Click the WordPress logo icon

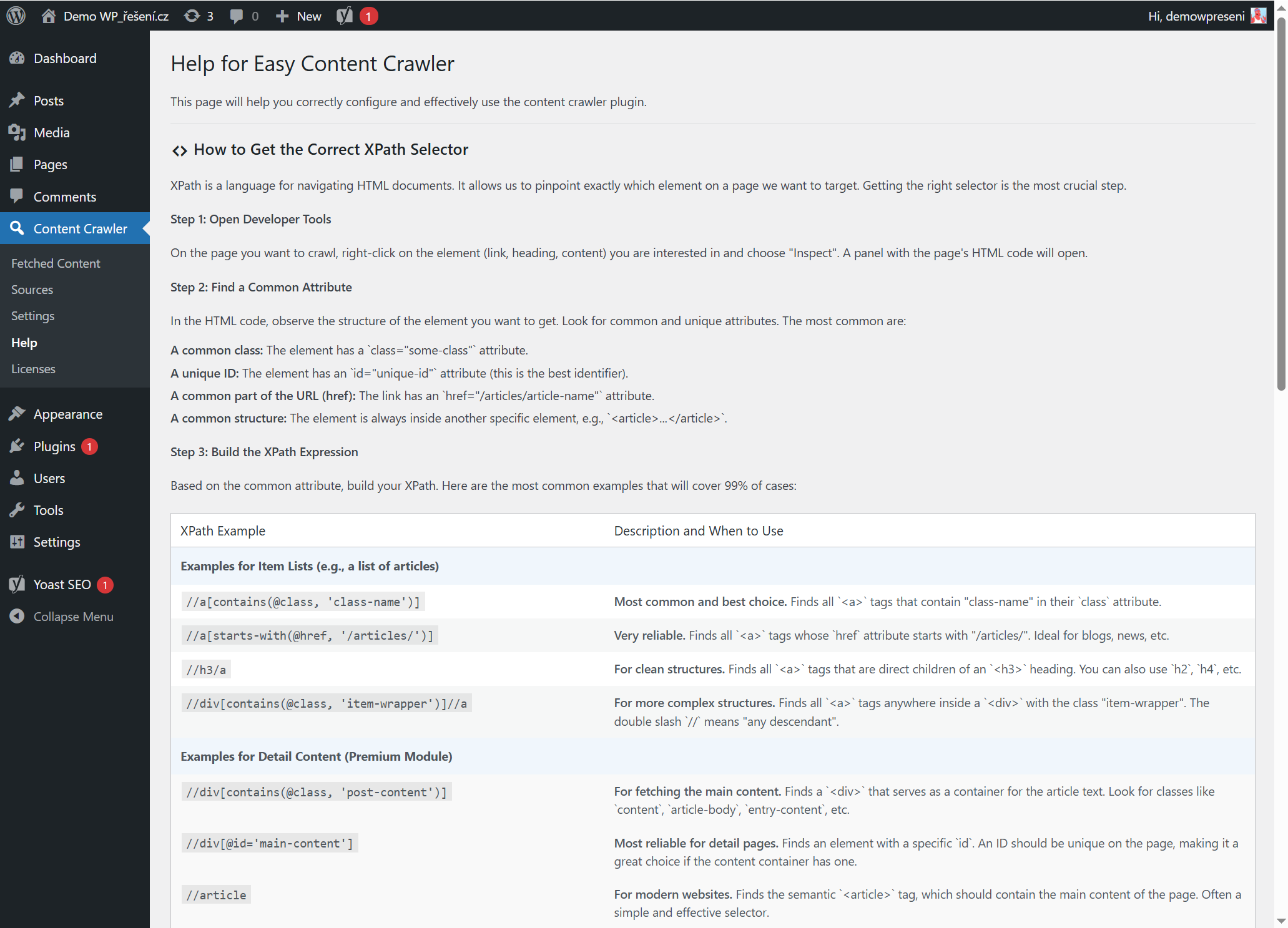coord(16,16)
